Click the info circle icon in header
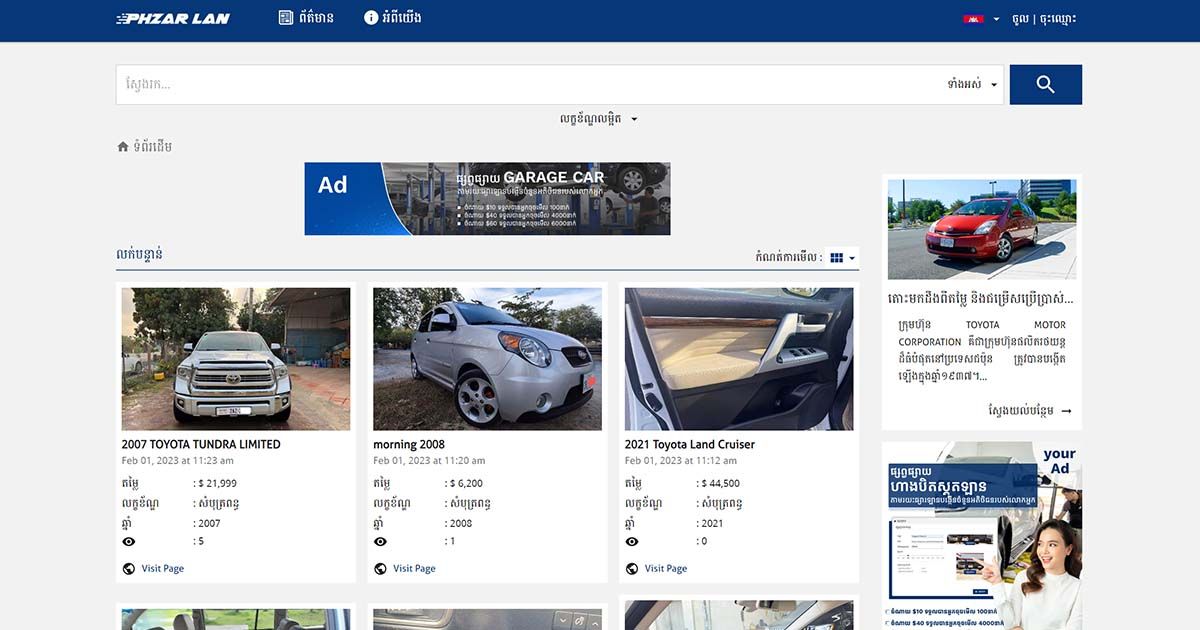The height and width of the screenshot is (630, 1200). (371, 18)
